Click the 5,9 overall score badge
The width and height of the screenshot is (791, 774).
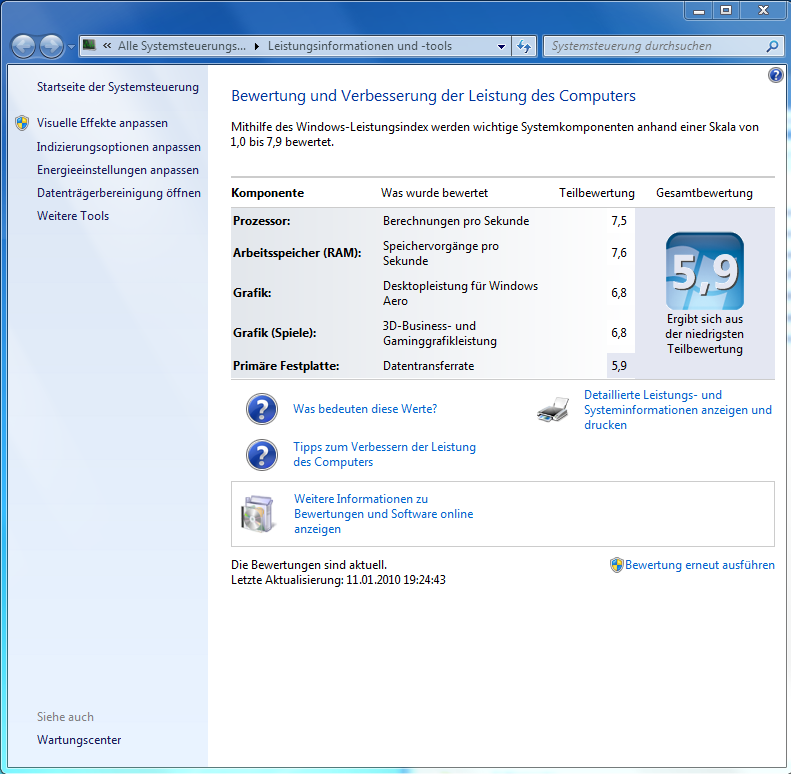click(x=704, y=271)
